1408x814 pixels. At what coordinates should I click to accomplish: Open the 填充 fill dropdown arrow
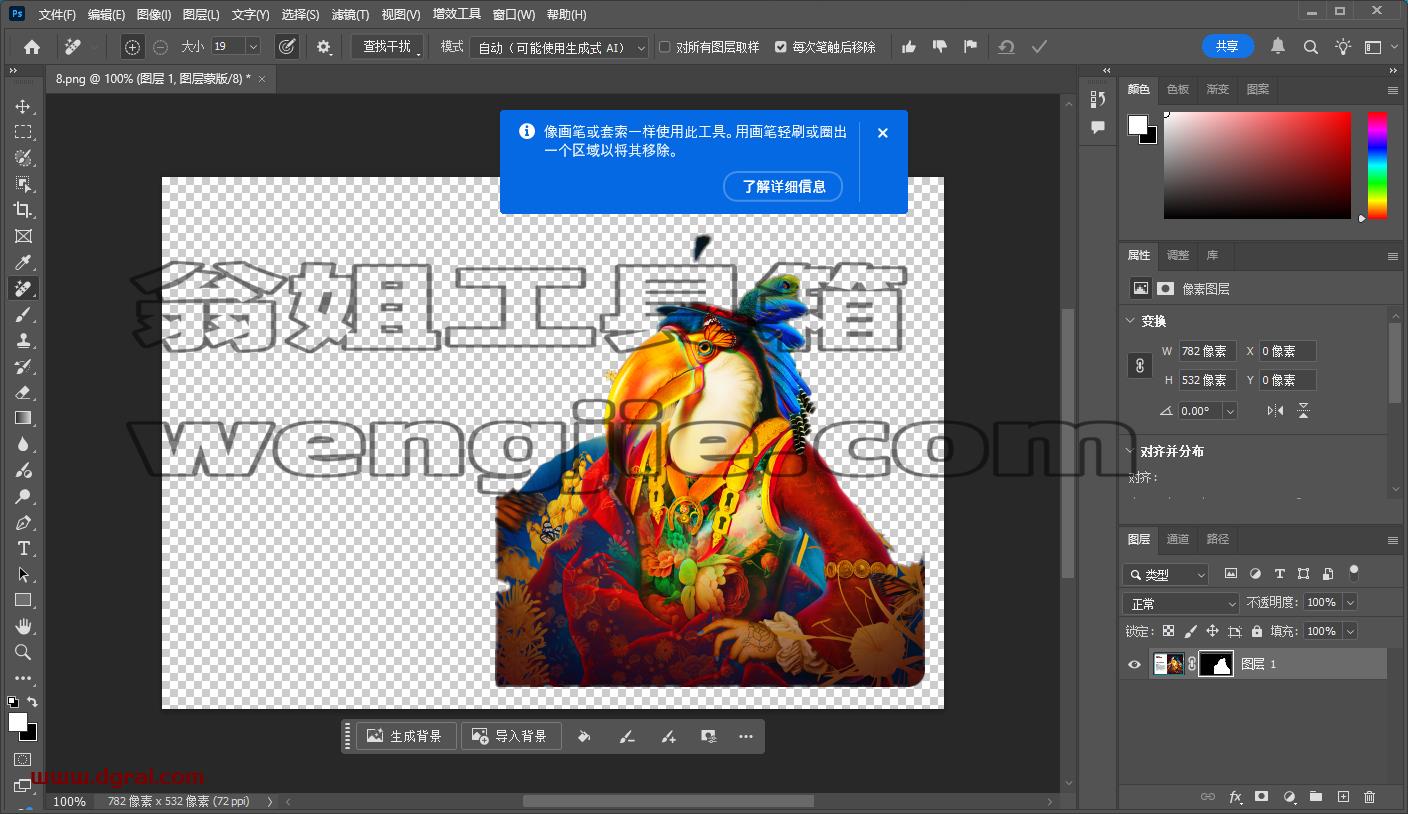[1350, 631]
